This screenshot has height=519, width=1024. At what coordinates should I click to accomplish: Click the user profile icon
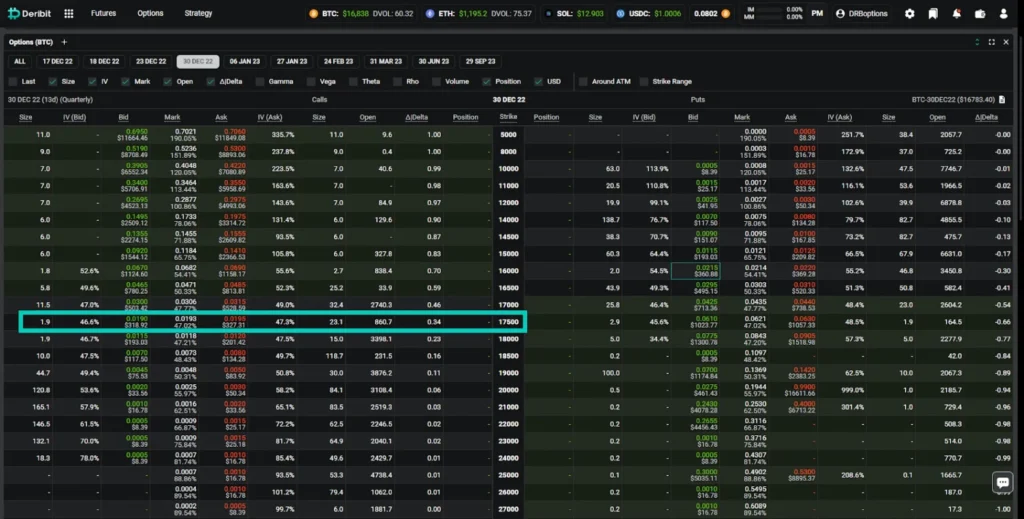coord(1004,14)
